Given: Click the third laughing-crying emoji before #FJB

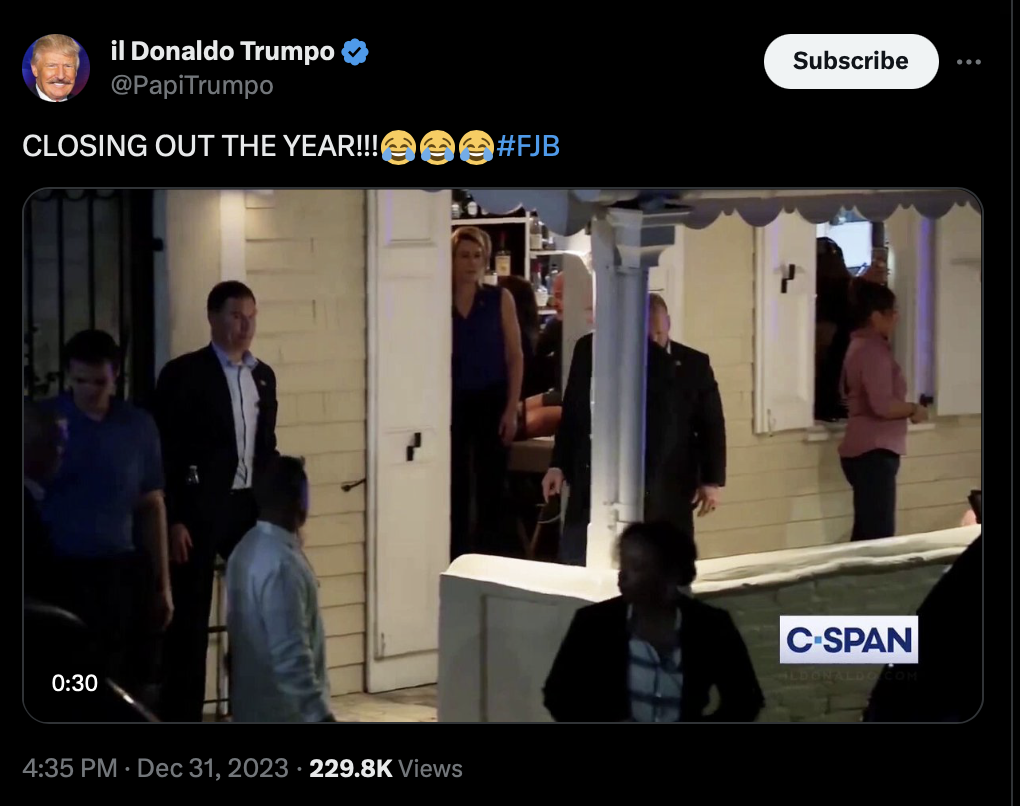Looking at the screenshot, I should tap(476, 147).
